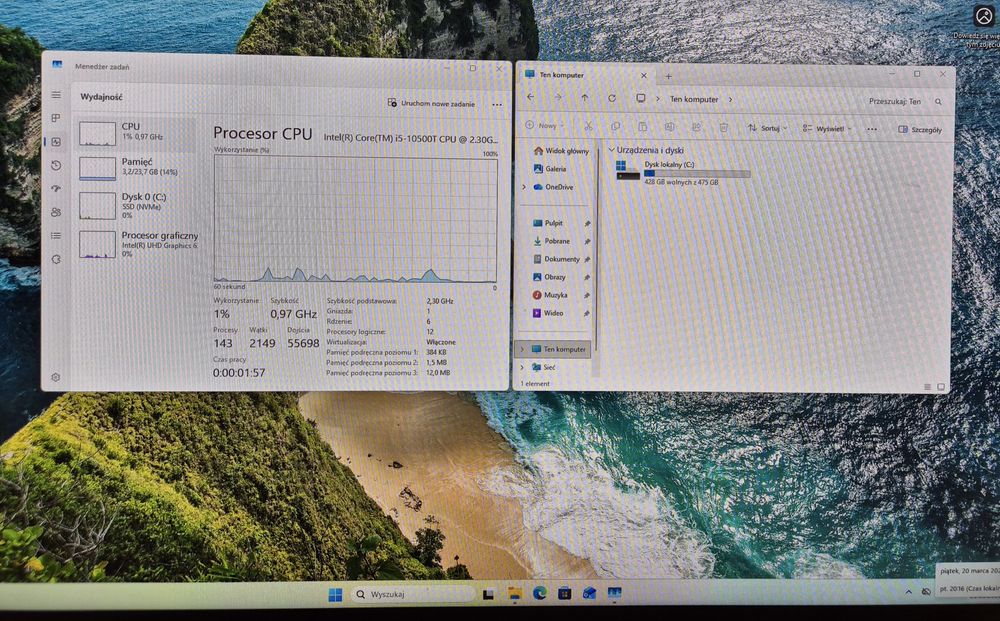Click the monitor icon in address bar
The height and width of the screenshot is (621, 1000).
pyautogui.click(x=641, y=98)
